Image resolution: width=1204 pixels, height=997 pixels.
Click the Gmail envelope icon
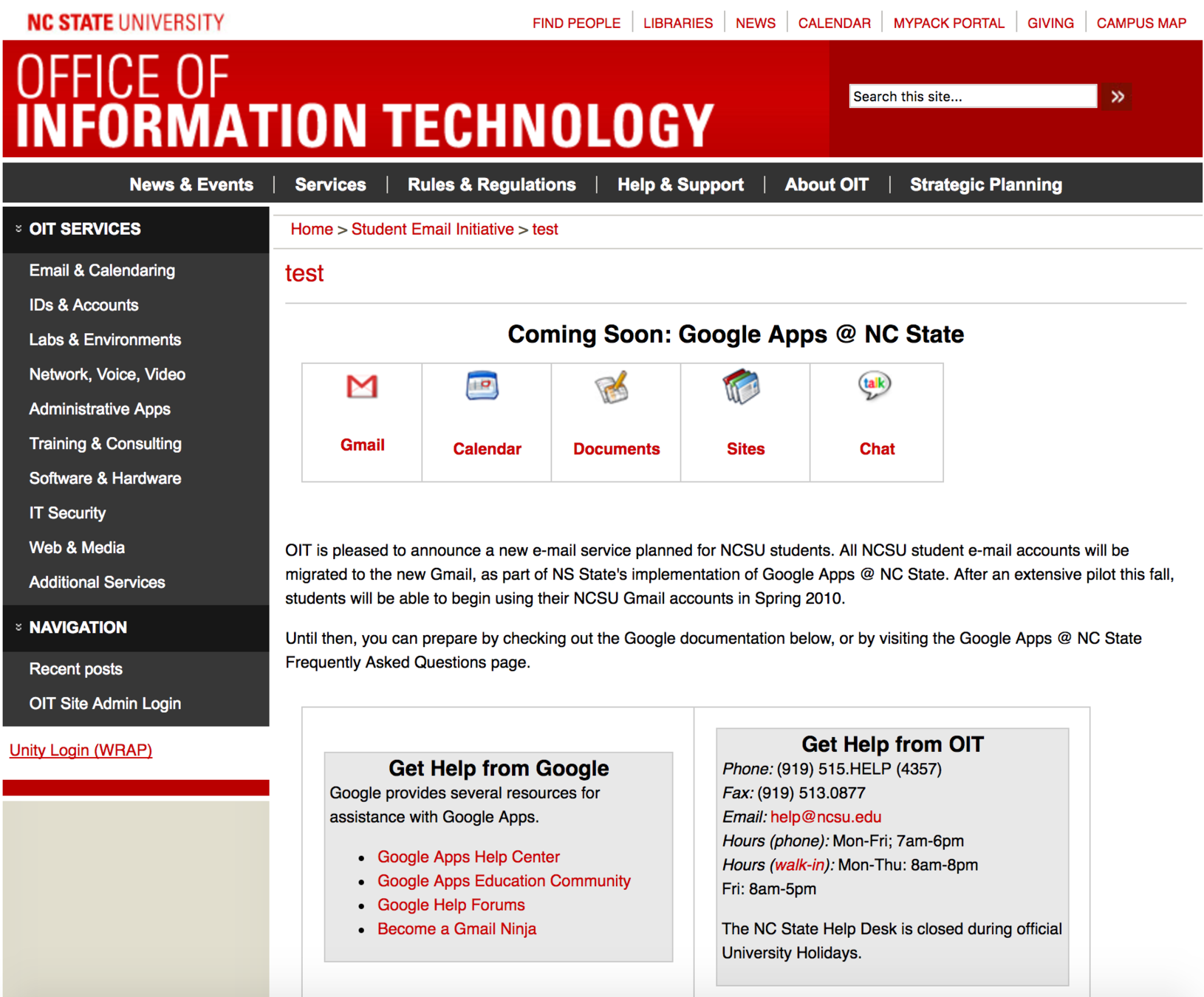click(362, 386)
